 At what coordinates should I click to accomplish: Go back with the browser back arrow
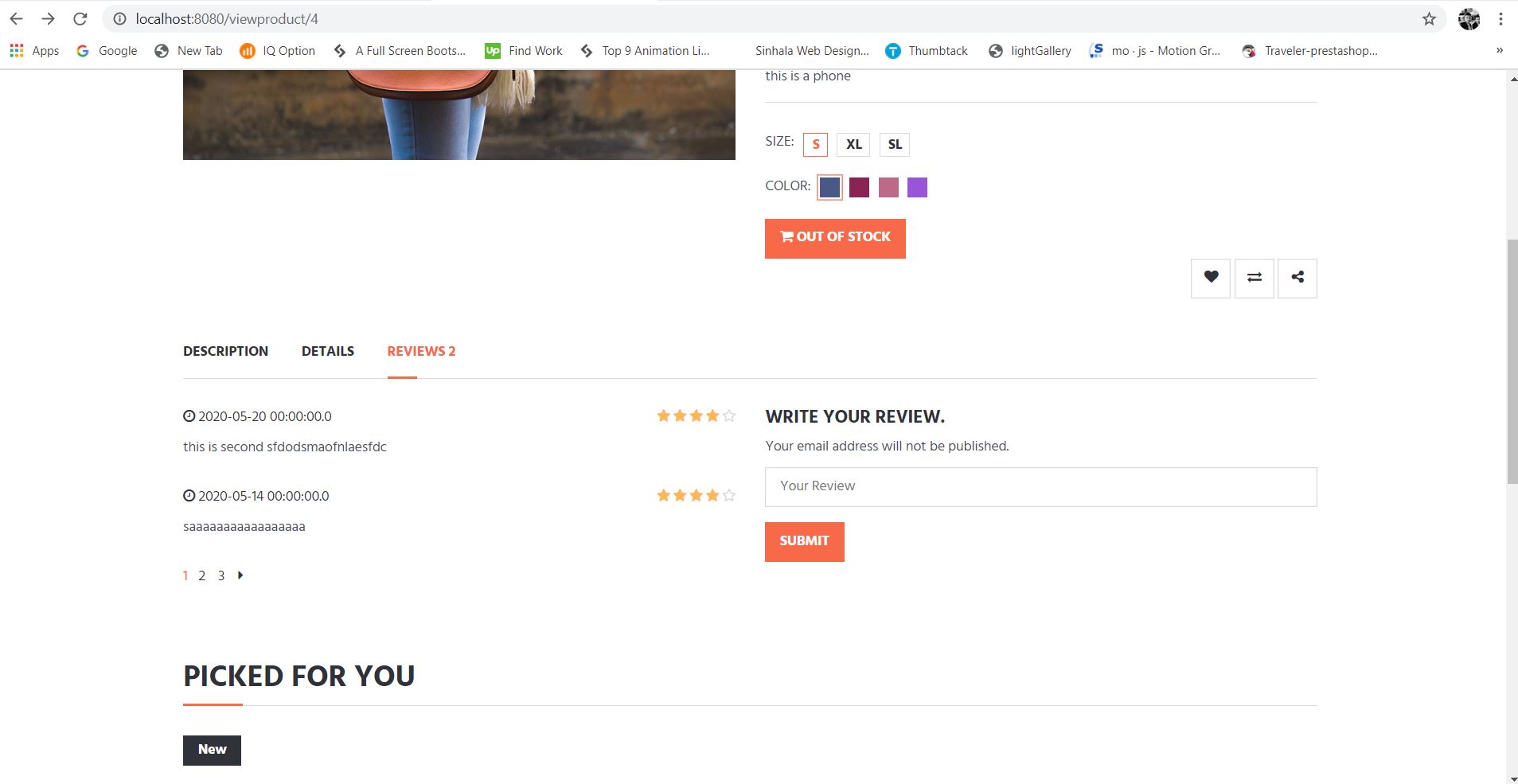point(17,19)
